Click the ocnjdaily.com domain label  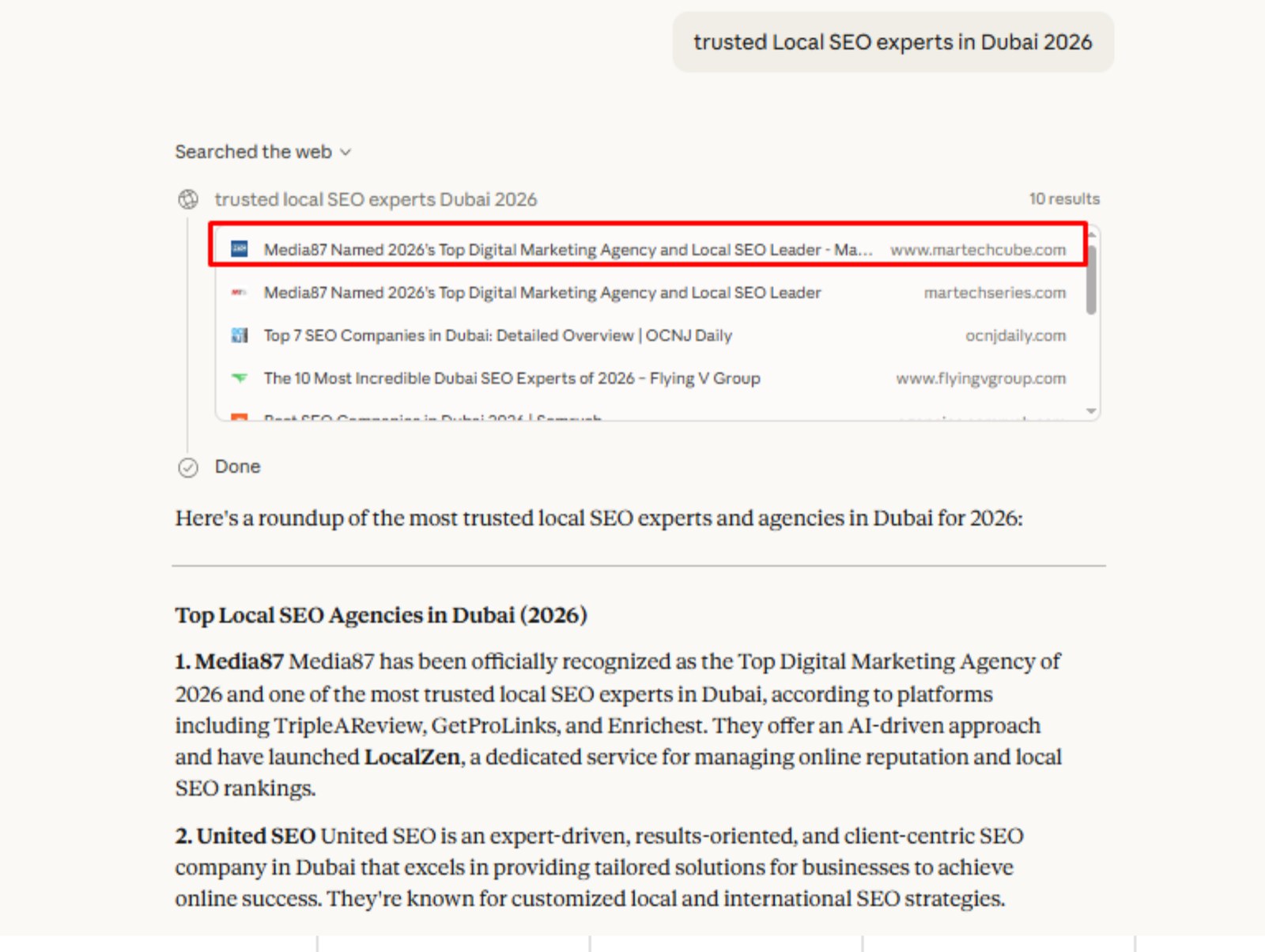click(x=1014, y=335)
